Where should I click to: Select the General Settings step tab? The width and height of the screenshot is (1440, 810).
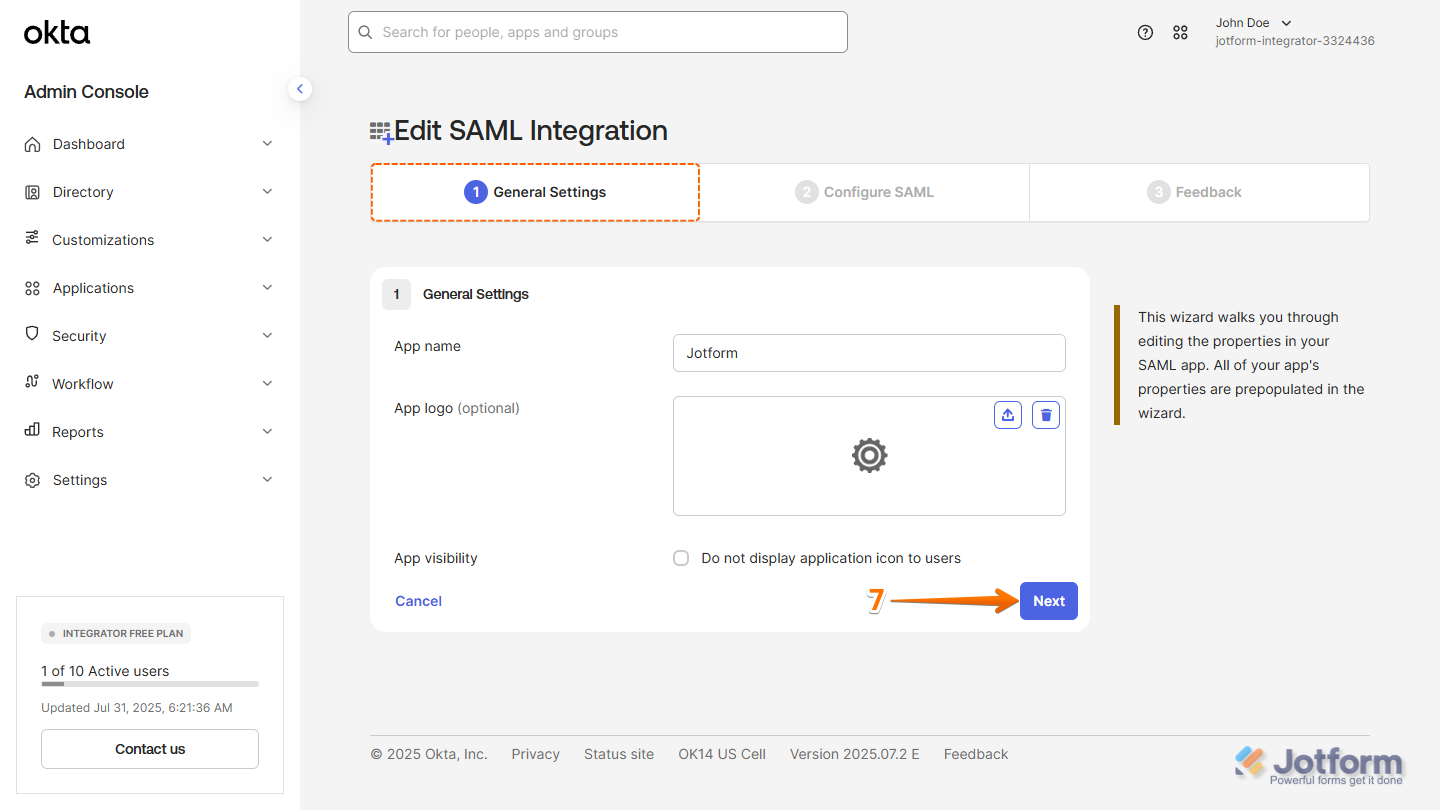(535, 192)
